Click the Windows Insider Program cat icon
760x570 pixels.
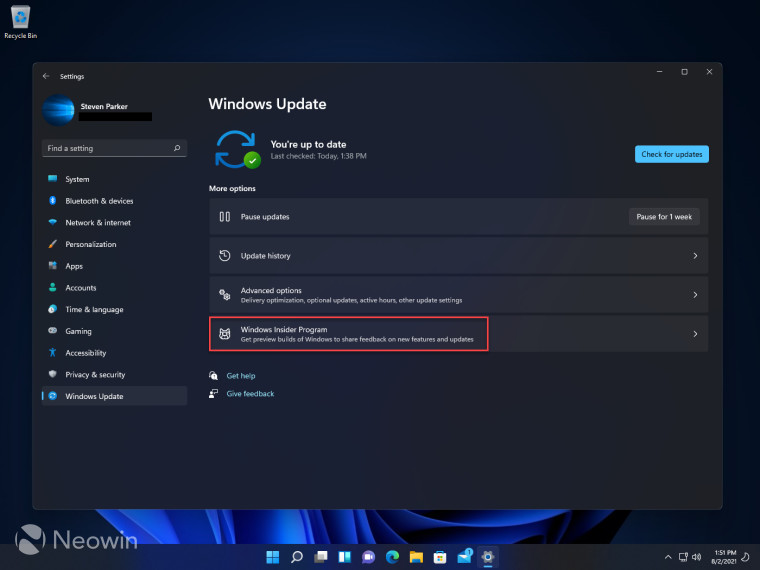[x=224, y=333]
